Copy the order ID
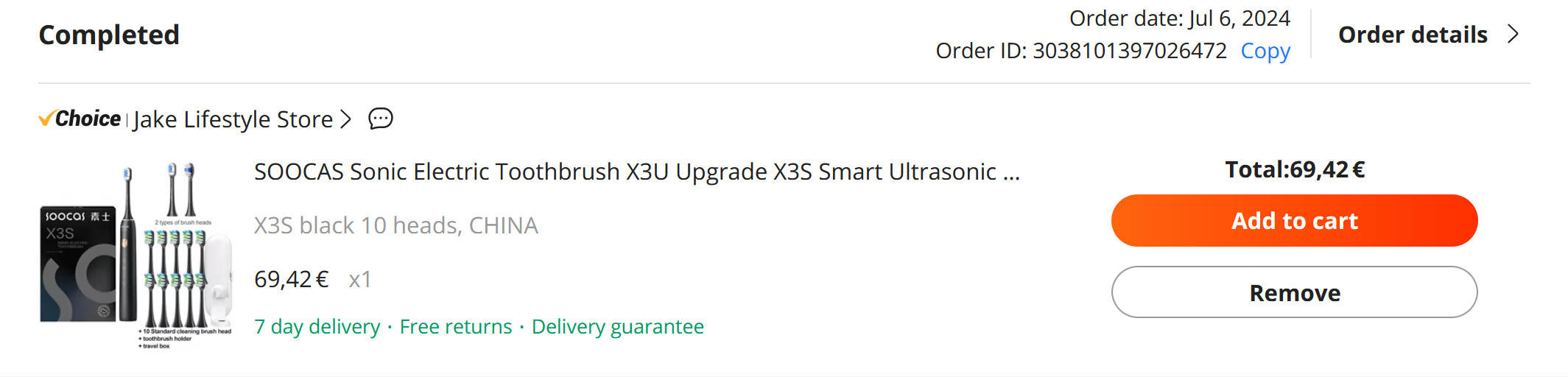Viewport: 1568px width, 377px height. click(1265, 51)
